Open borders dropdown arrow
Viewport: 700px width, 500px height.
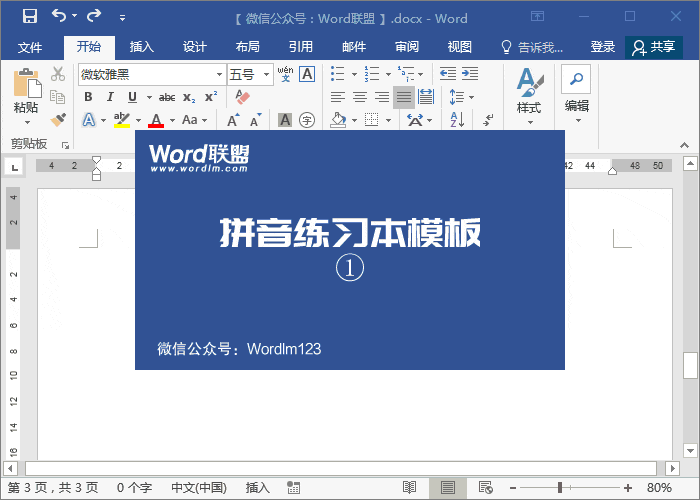(x=388, y=120)
